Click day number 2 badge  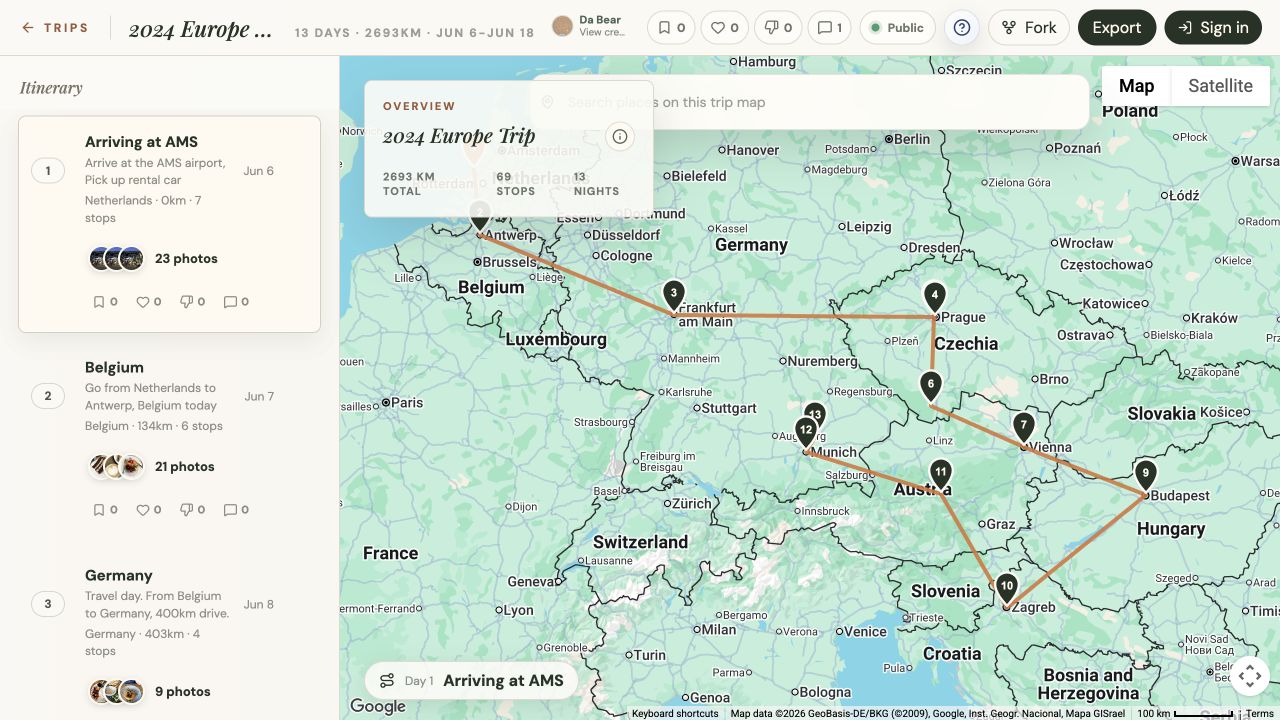pyautogui.click(x=48, y=397)
